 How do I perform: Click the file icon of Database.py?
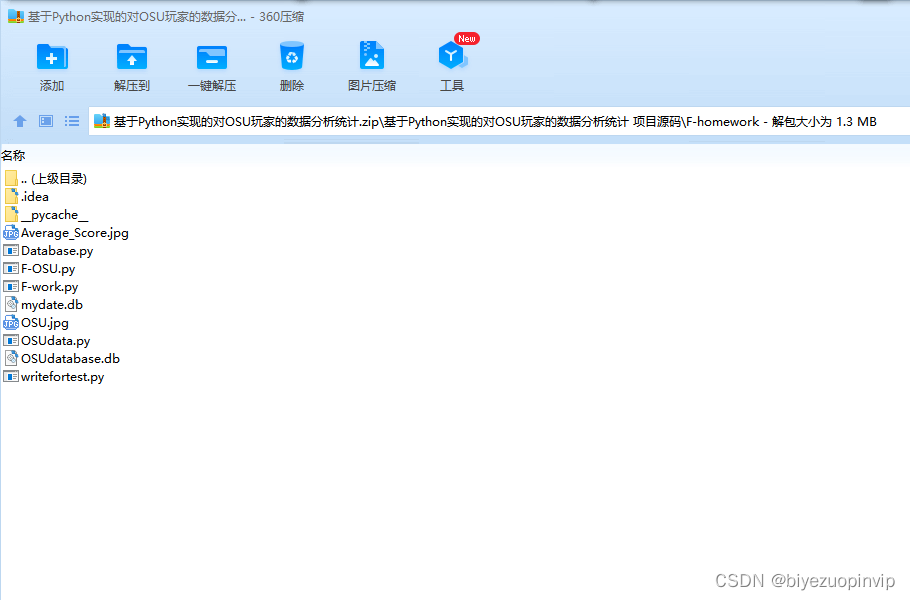11,251
